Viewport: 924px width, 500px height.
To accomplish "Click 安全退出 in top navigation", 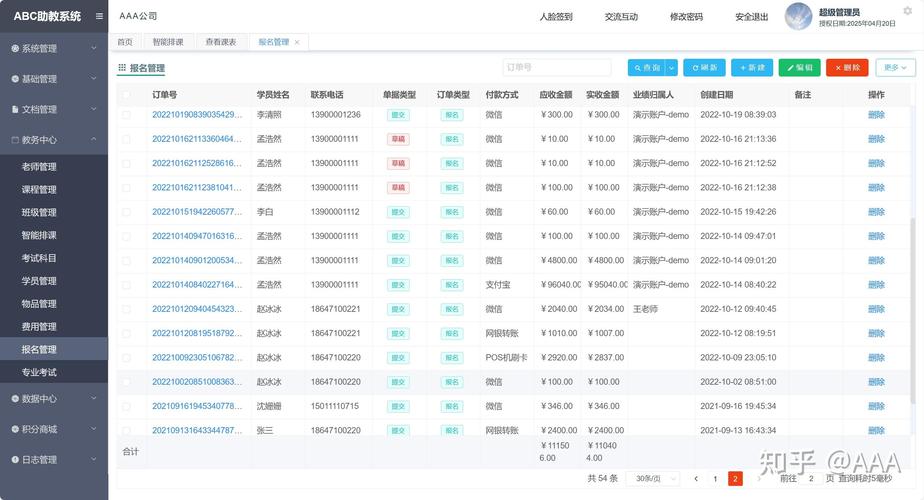I will coord(752,17).
